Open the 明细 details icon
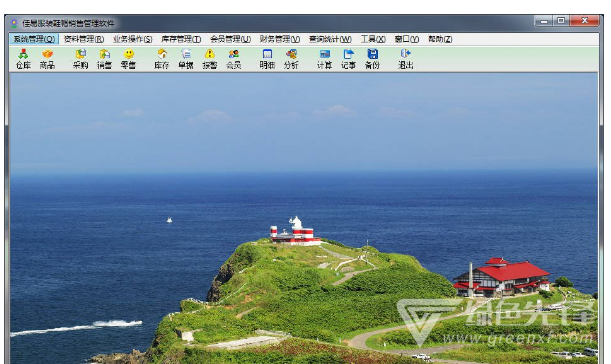611x364 pixels. [x=267, y=59]
